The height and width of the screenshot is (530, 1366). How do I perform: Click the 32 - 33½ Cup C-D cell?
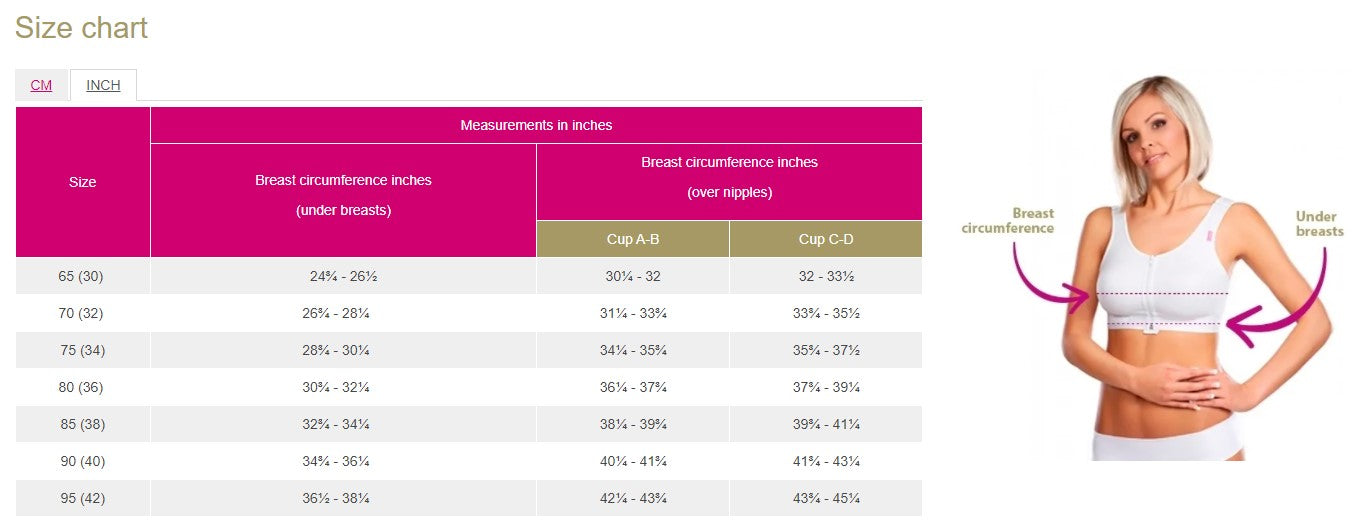tap(826, 276)
